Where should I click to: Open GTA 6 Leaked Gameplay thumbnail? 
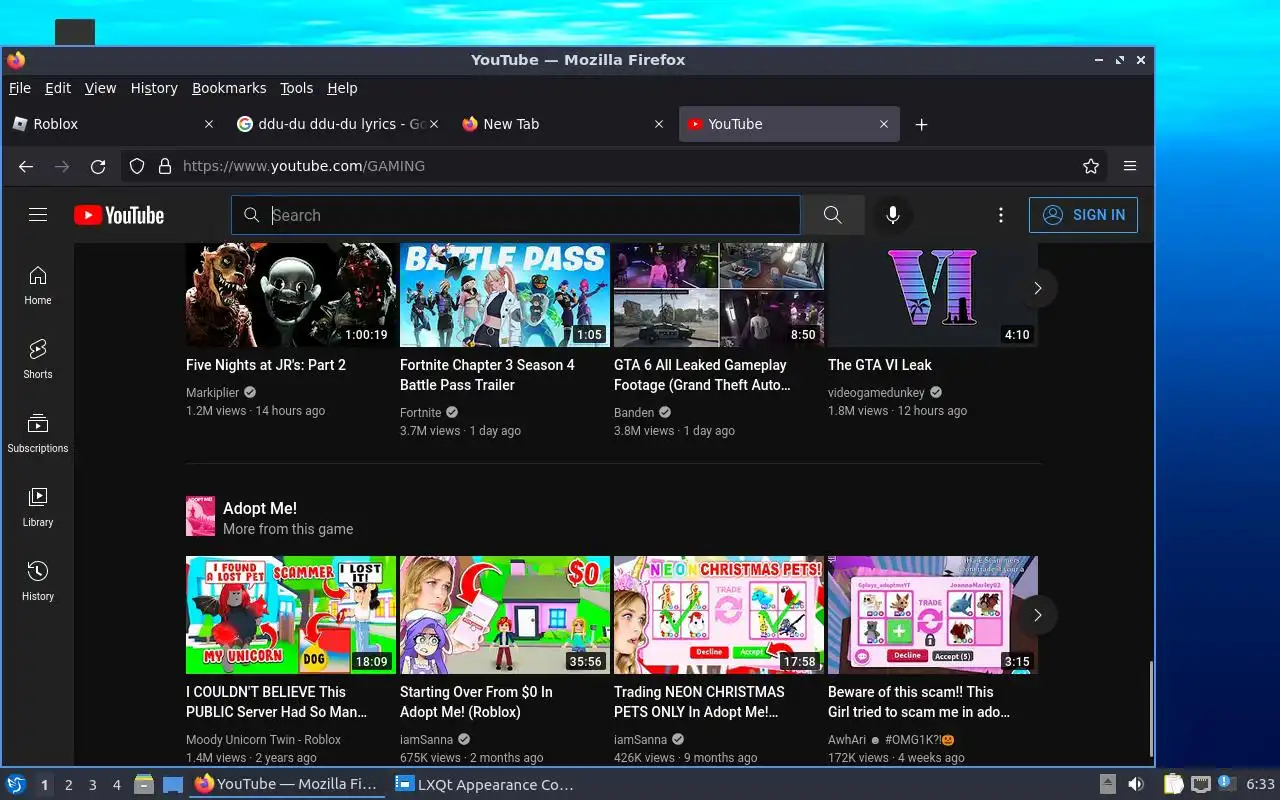tap(719, 295)
